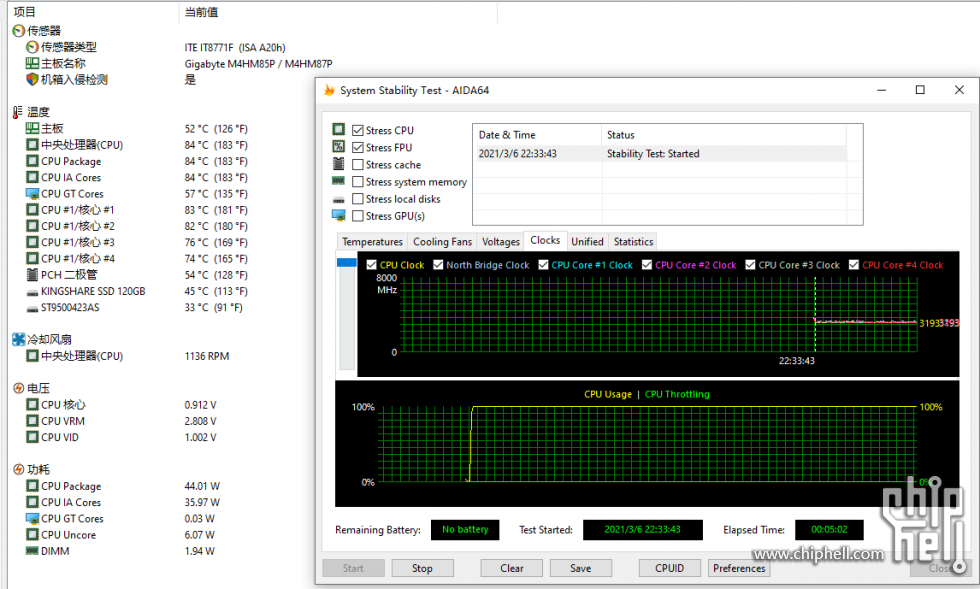Select the CPU #1/核心 #1 temperature row
Viewport: 980px width, 589px height.
[138, 209]
